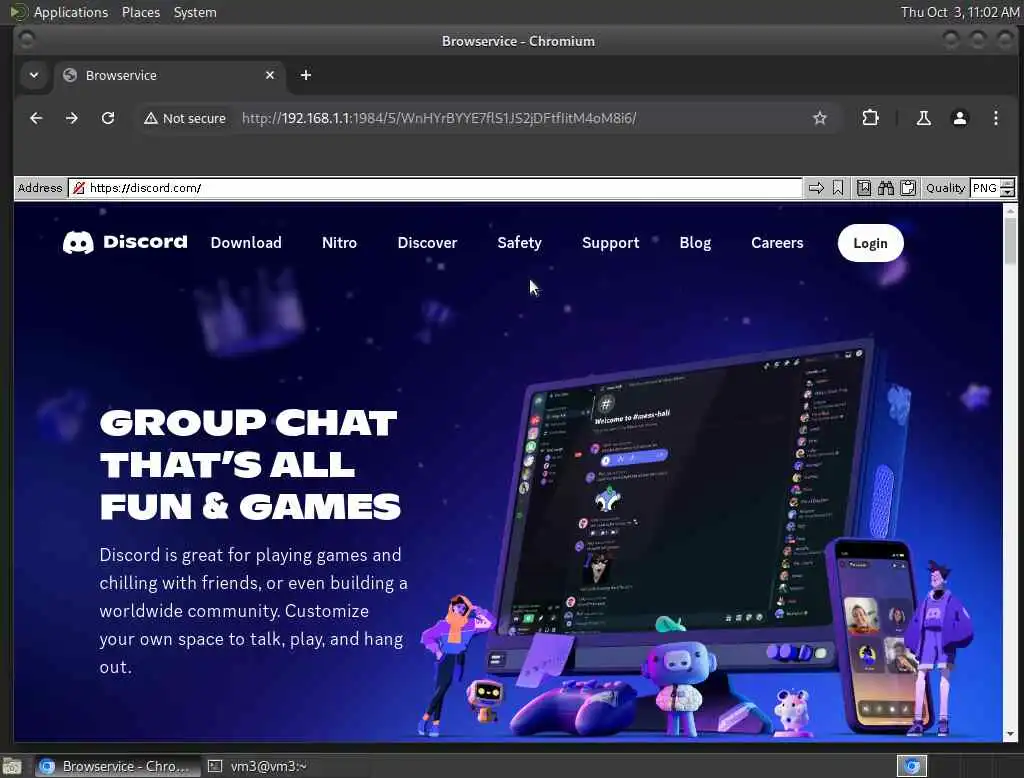Open the Places menu
The width and height of the screenshot is (1024, 778).
(140, 12)
